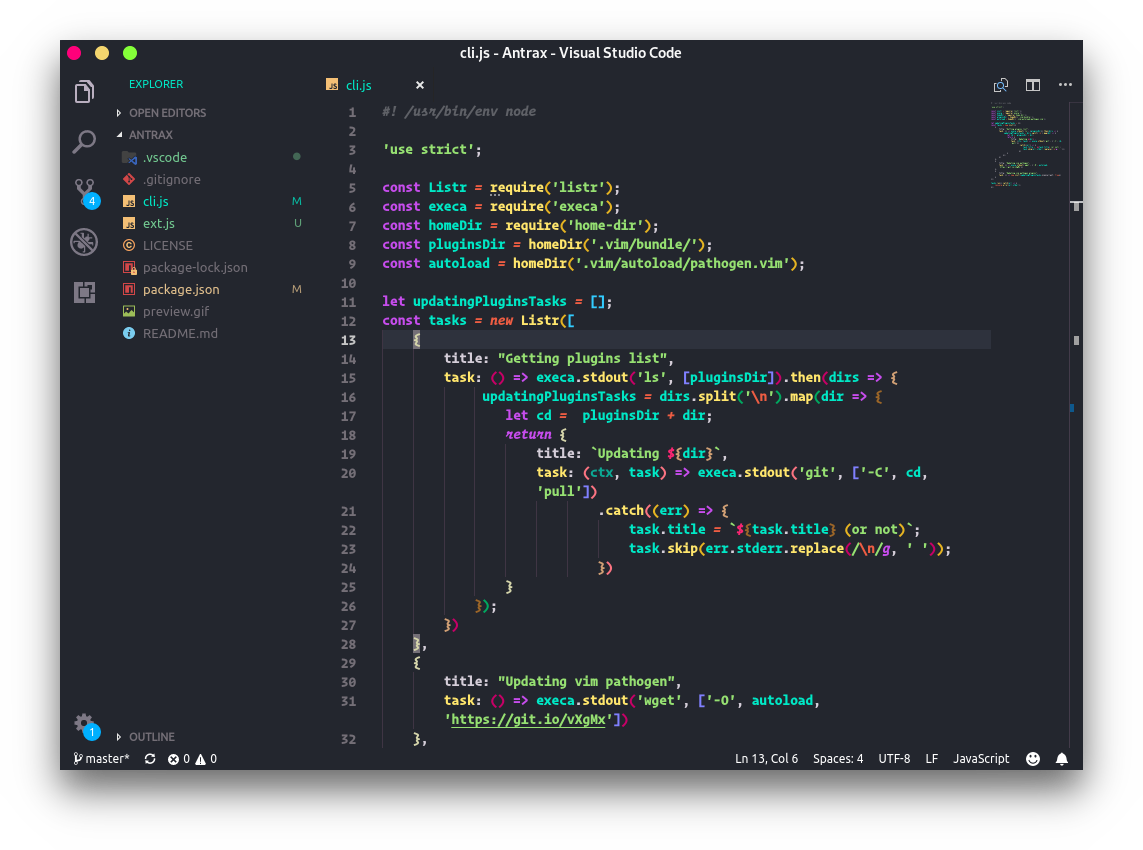The height and width of the screenshot is (850, 1143).
Task: Open the More Actions ellipsis menu
Action: 1064,85
